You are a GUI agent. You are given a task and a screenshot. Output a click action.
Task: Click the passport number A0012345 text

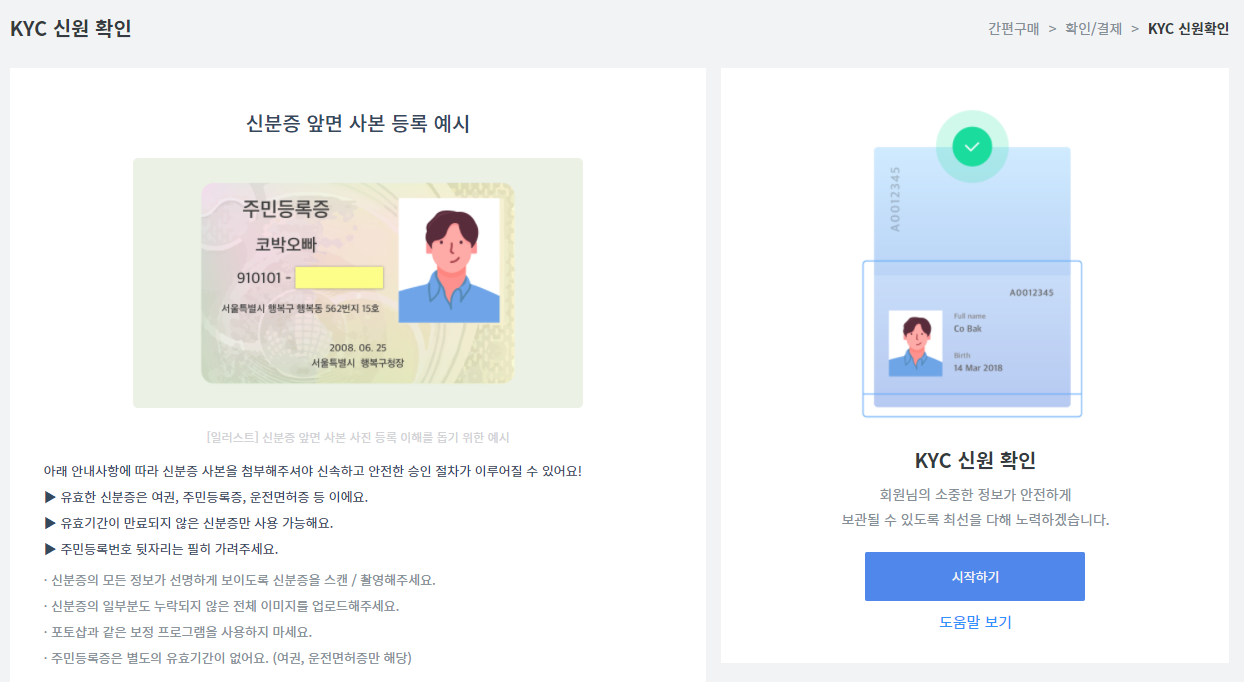tap(1031, 293)
